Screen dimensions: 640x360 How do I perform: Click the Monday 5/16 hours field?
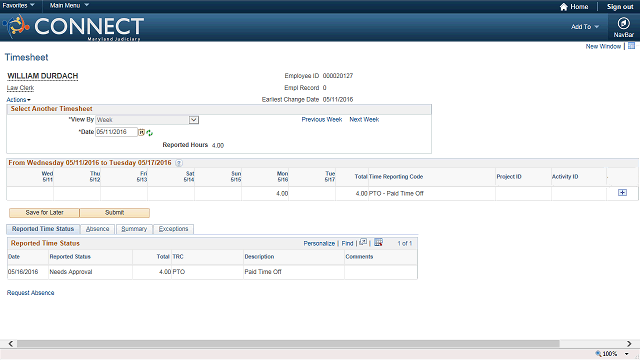pyautogui.click(x=265, y=193)
